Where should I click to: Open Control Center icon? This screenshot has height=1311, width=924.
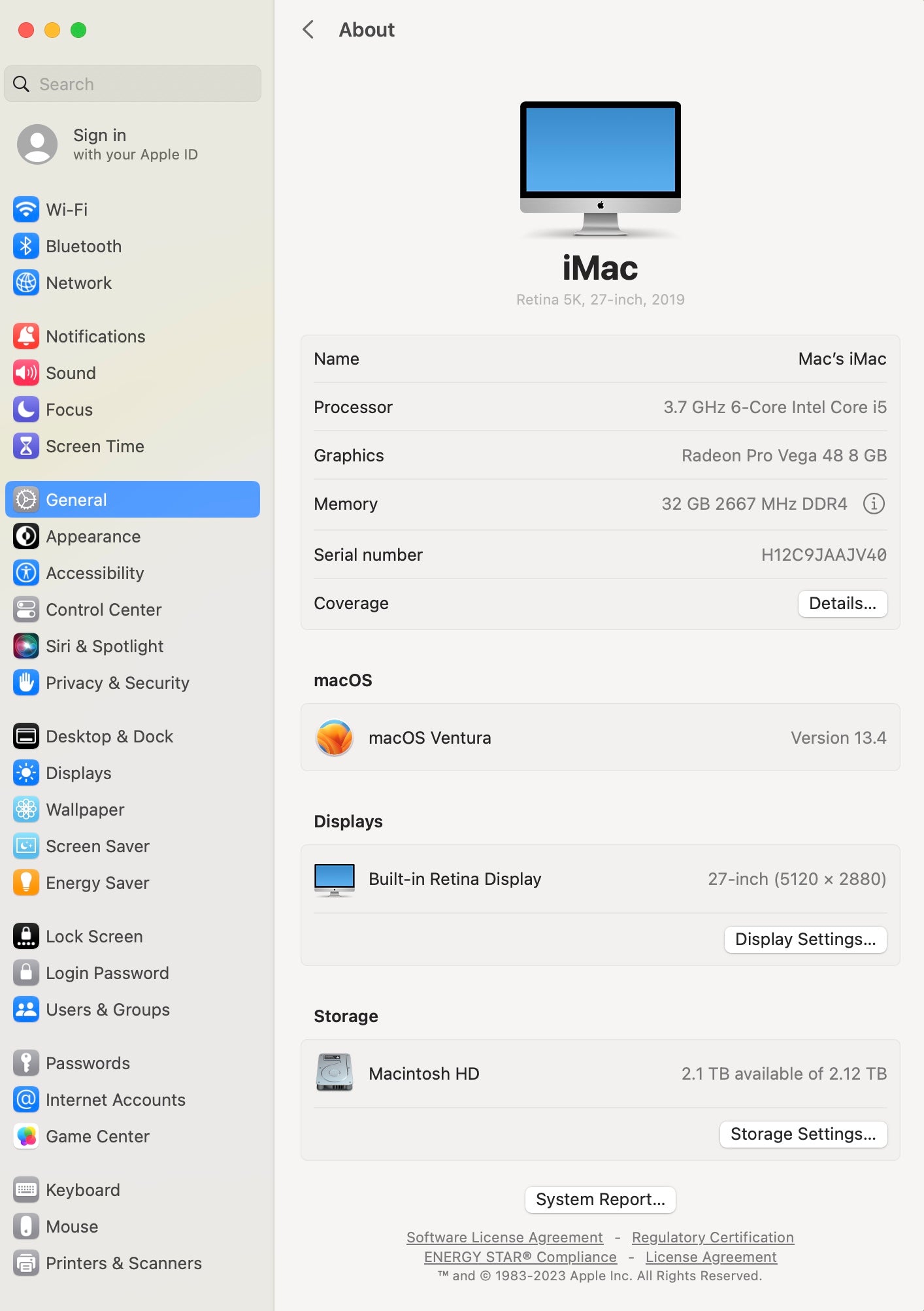pos(26,610)
